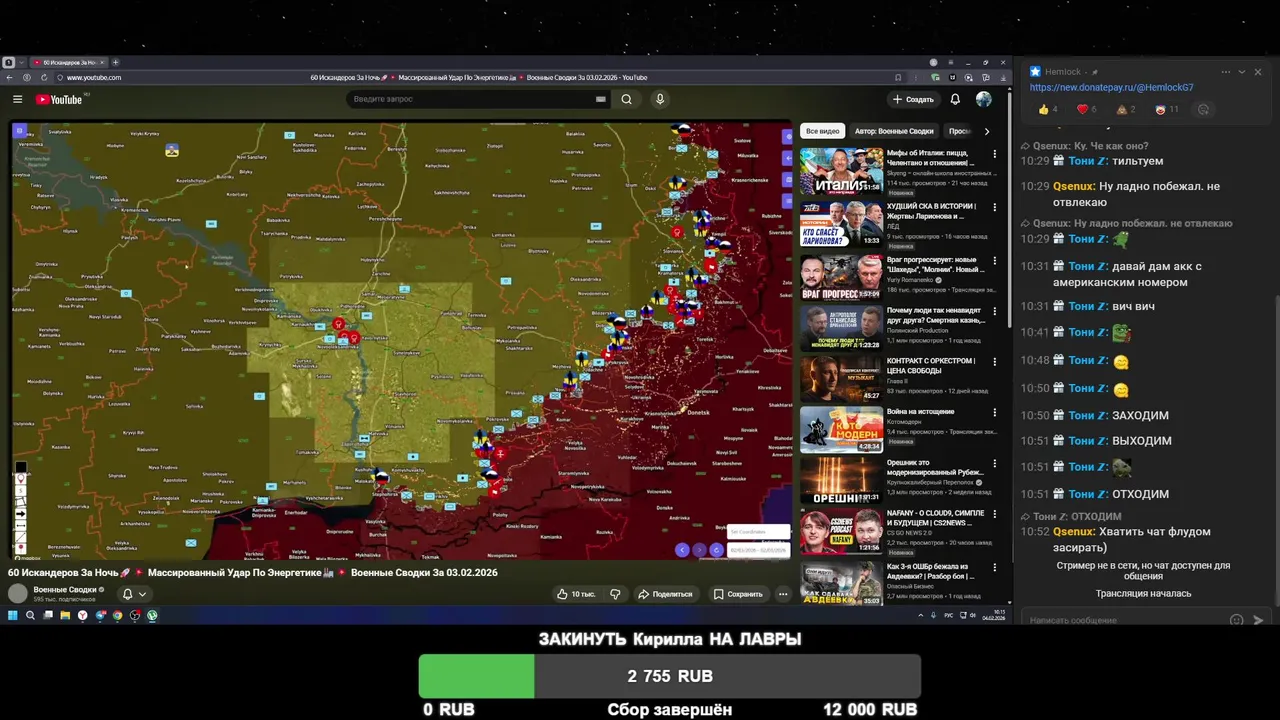Click the browser back arrow

tap(10, 77)
